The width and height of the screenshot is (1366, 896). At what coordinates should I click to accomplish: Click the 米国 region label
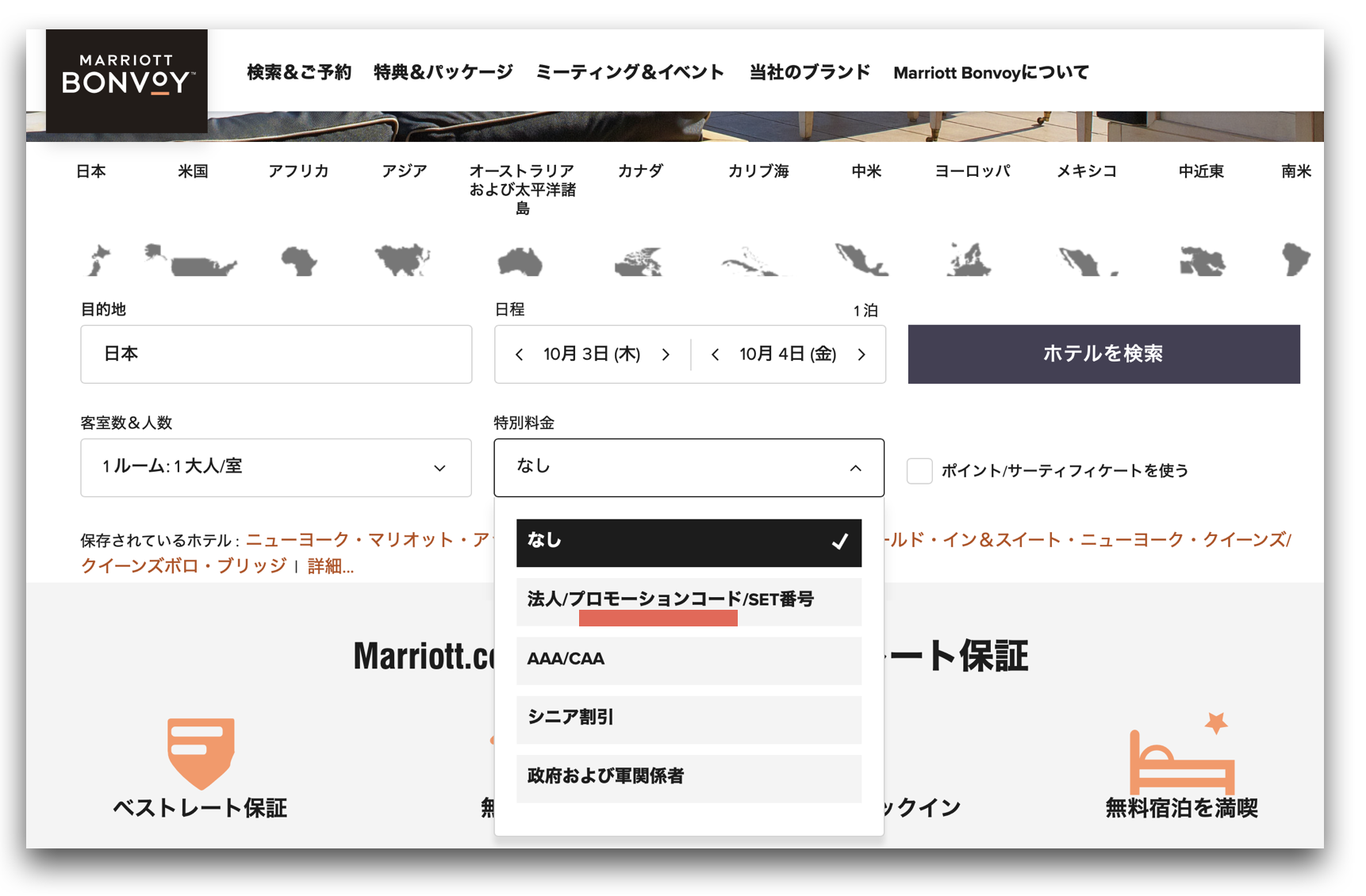point(193,171)
